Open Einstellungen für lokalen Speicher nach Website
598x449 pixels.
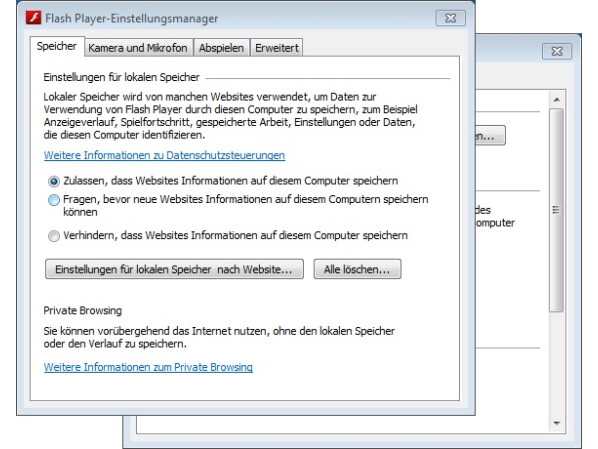(174, 269)
